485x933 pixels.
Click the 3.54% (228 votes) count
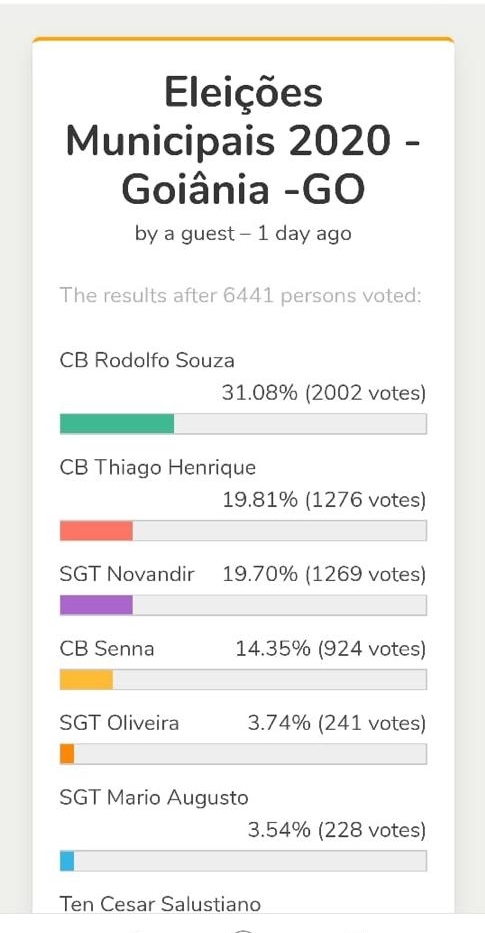point(337,831)
